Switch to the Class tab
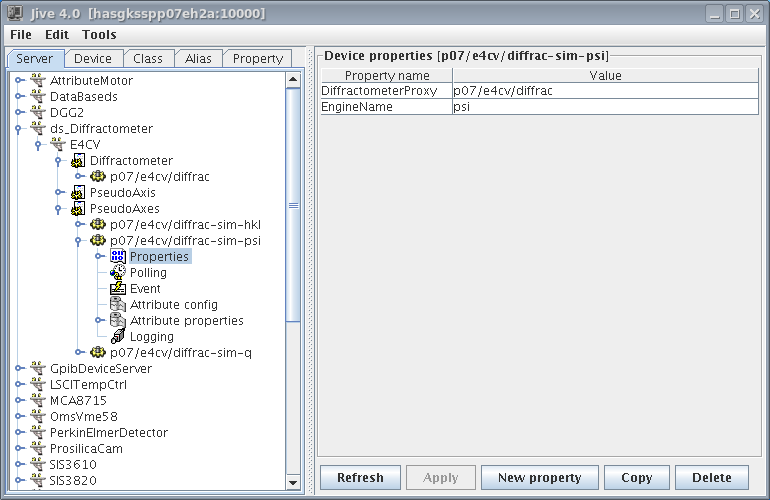The height and width of the screenshot is (500, 770). click(148, 58)
